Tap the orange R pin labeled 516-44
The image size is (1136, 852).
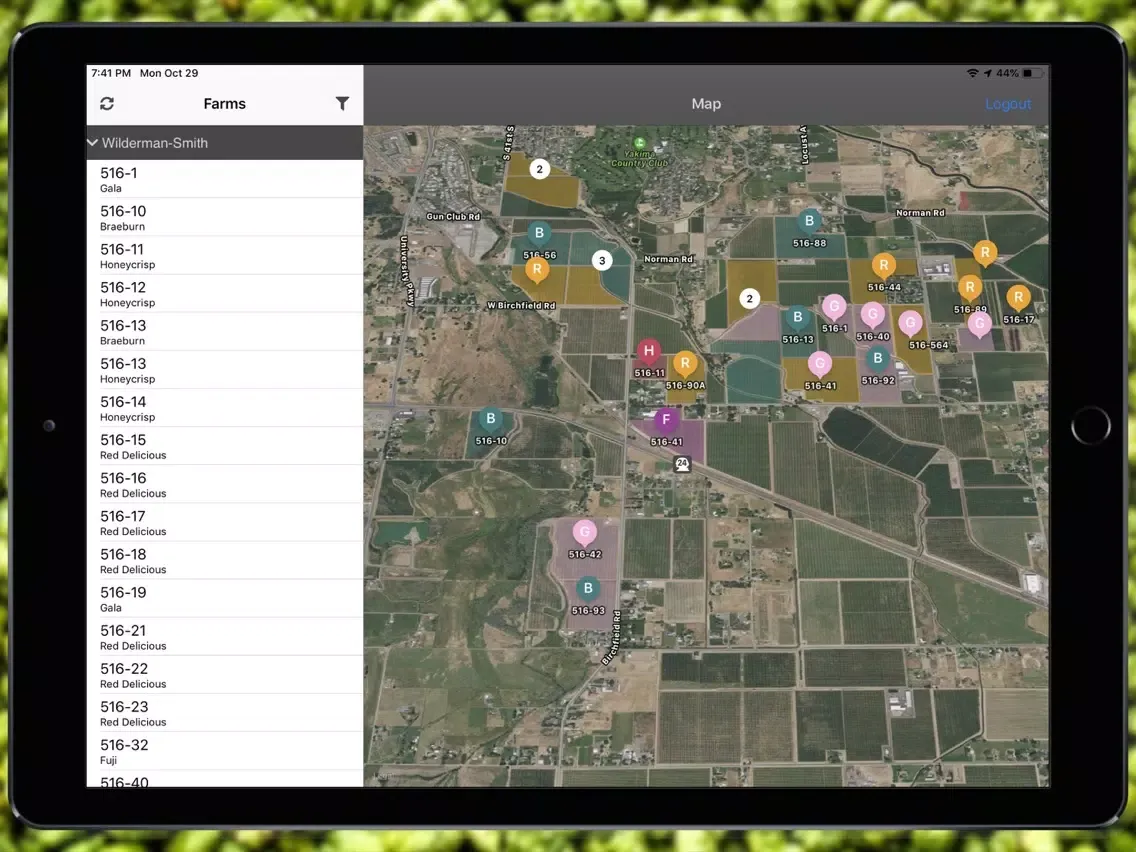click(883, 266)
